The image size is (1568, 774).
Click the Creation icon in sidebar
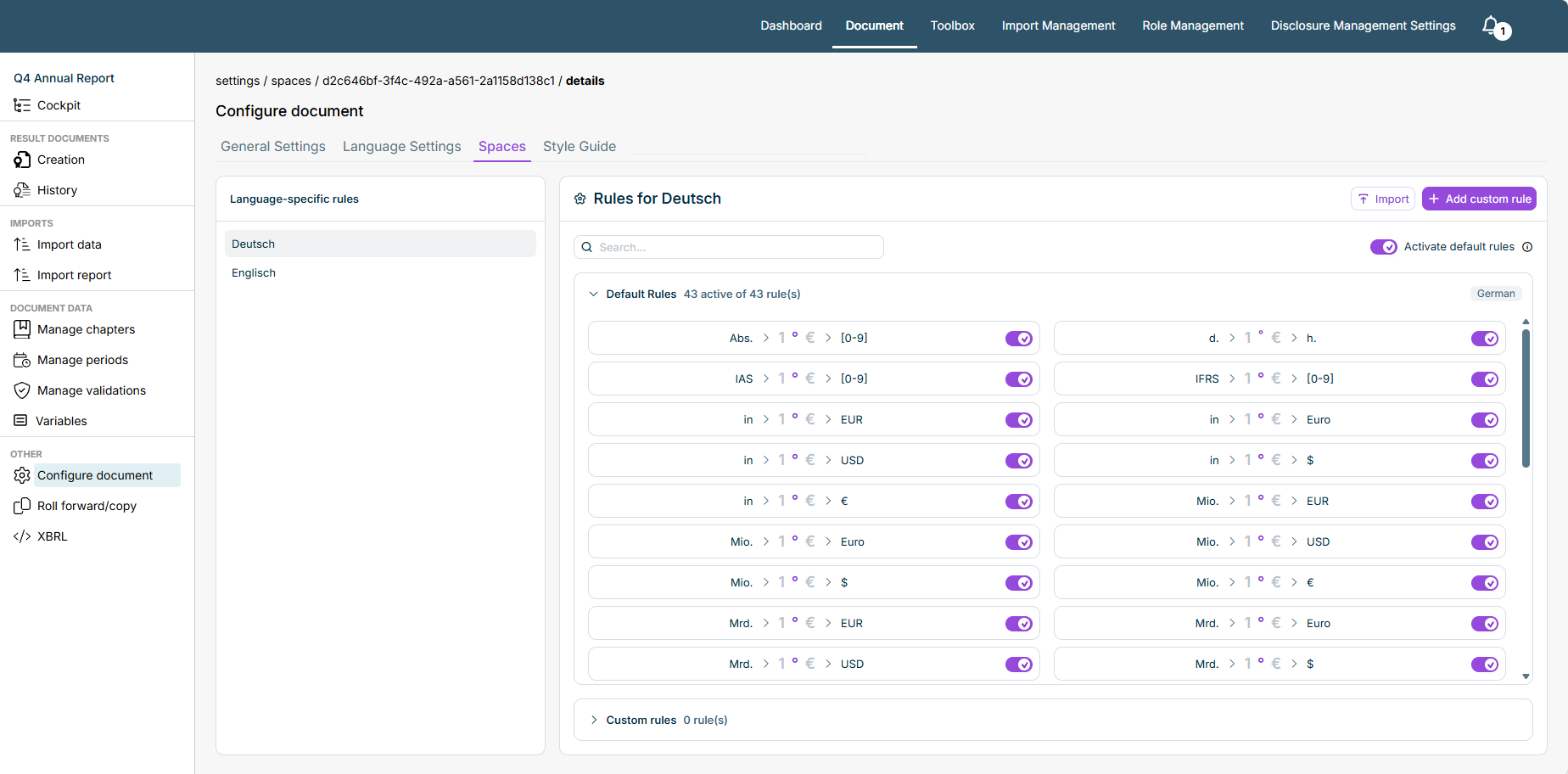point(22,160)
